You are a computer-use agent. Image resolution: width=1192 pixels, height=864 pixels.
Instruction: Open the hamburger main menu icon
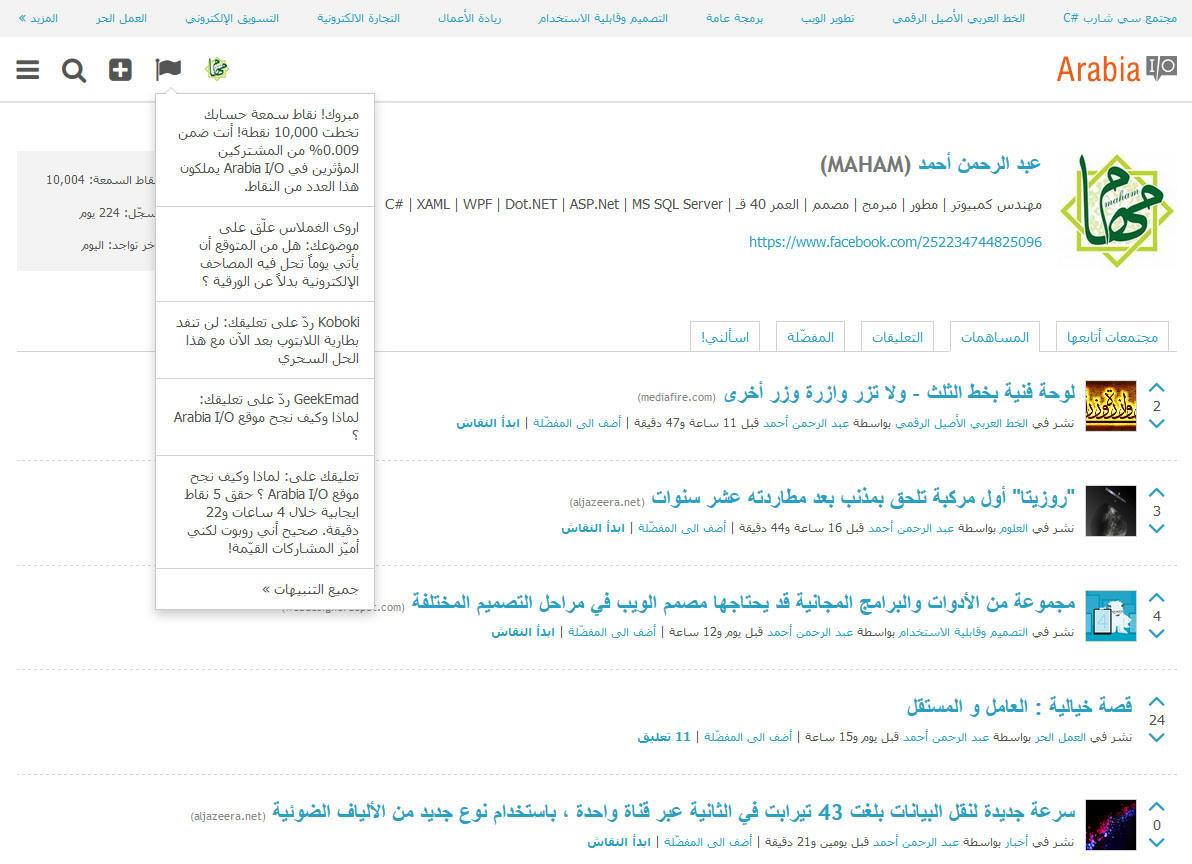click(x=28, y=70)
